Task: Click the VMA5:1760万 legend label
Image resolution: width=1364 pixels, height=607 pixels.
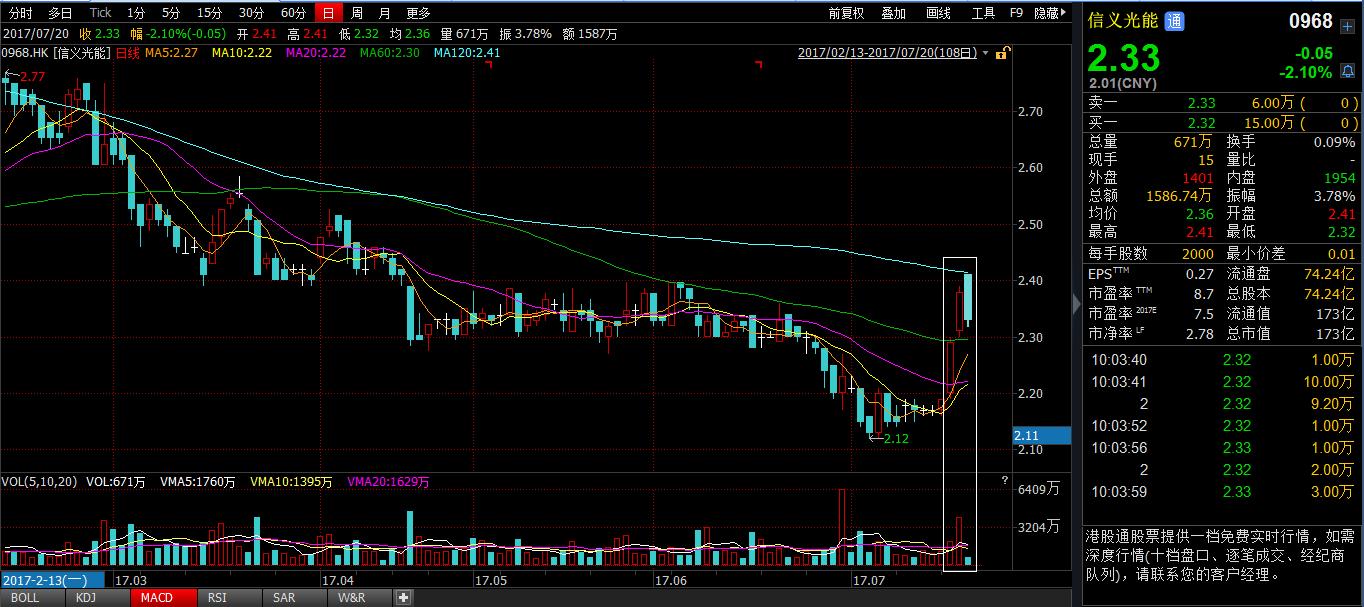Action: pos(199,482)
